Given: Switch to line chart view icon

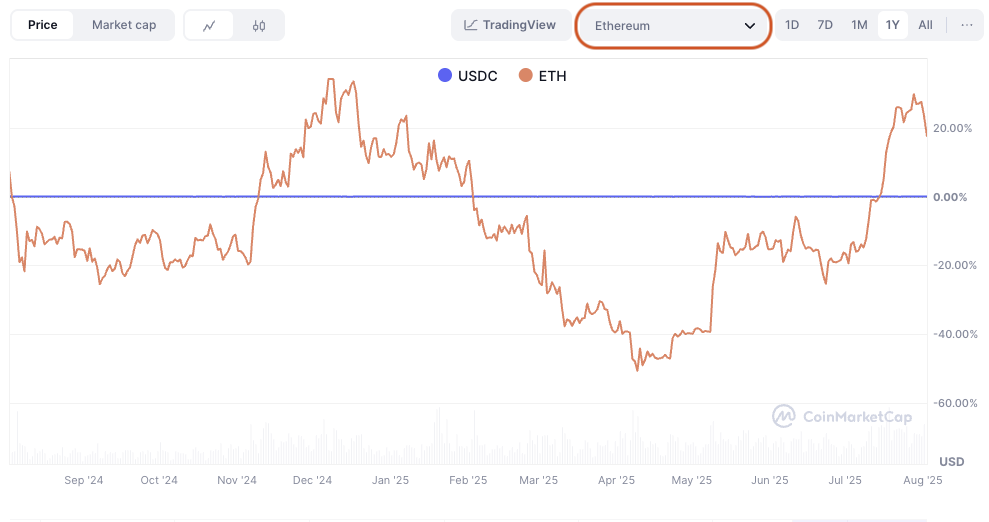Looking at the screenshot, I should [209, 25].
